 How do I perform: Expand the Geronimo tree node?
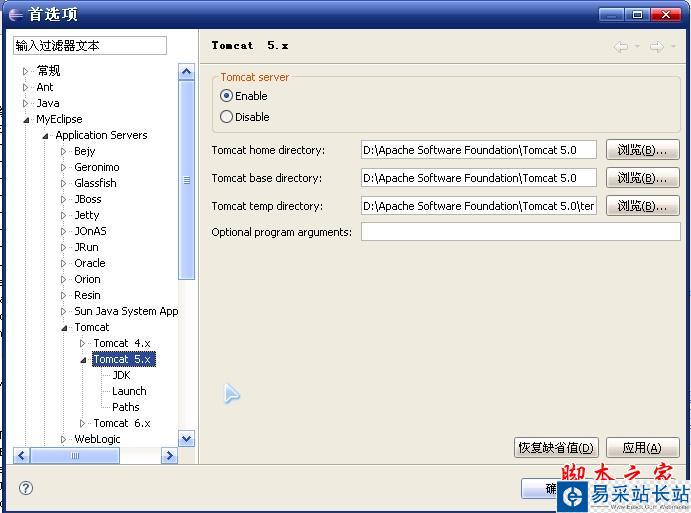click(x=63, y=167)
